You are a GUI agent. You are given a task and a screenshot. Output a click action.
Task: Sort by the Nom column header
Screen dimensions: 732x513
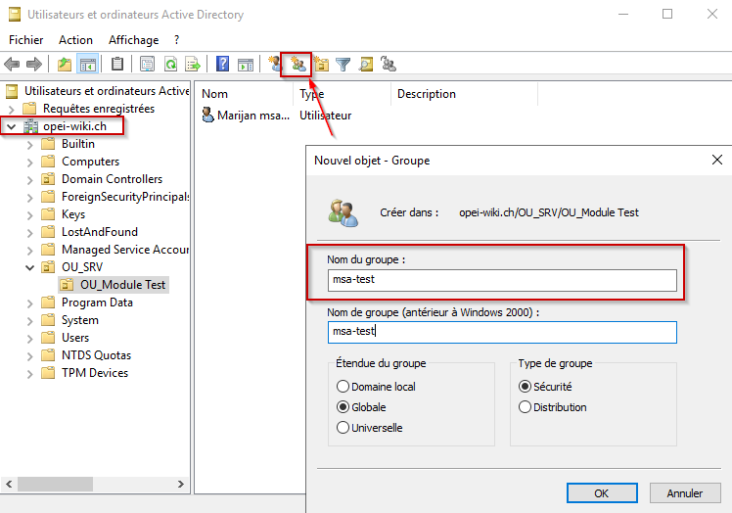point(244,94)
